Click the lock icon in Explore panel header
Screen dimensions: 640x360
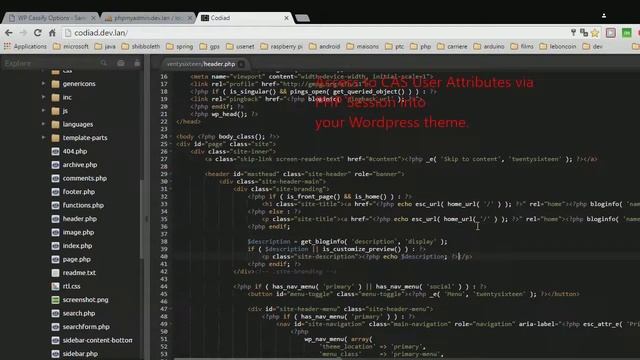137,63
